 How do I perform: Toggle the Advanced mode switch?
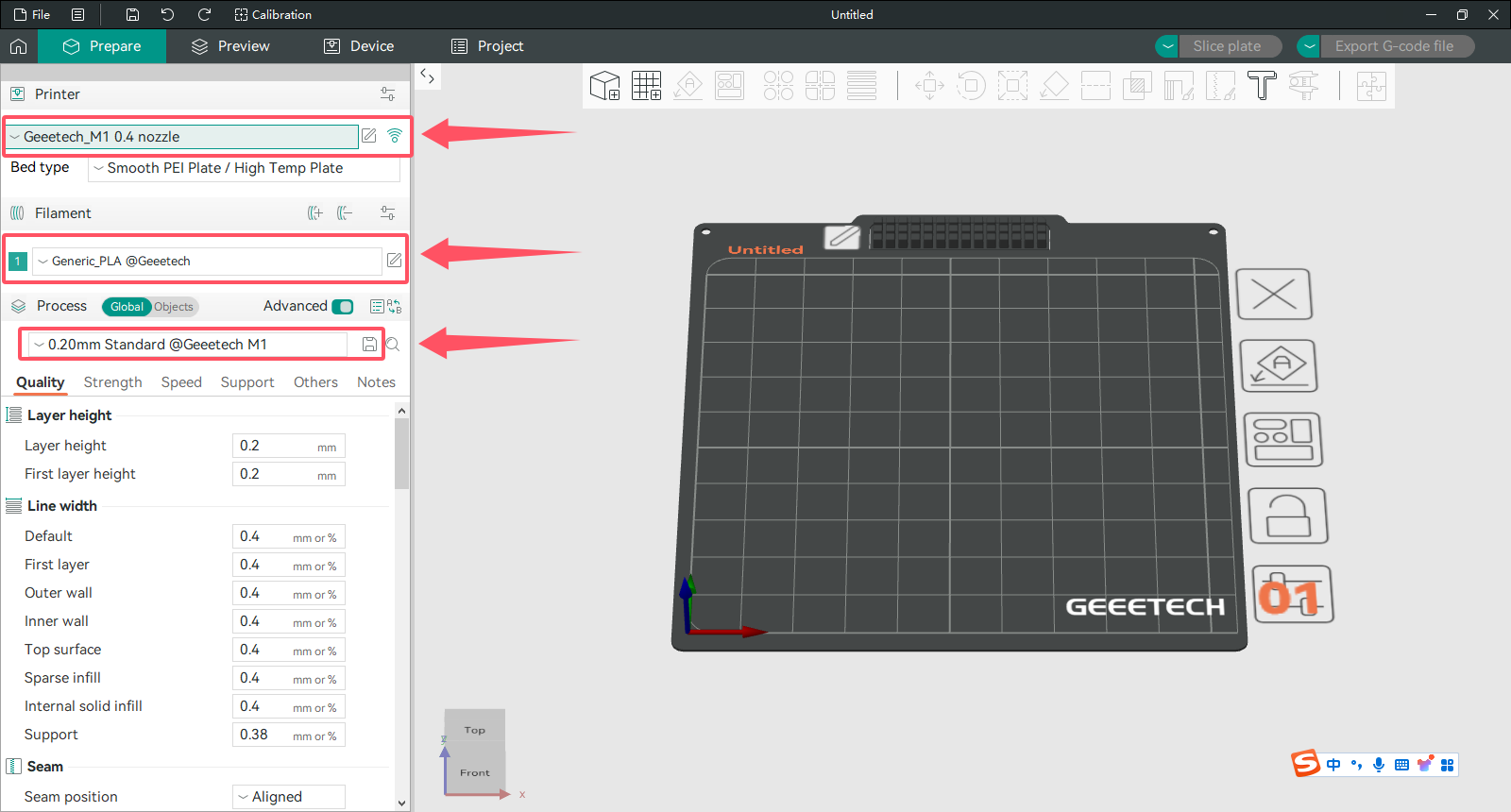[x=343, y=307]
